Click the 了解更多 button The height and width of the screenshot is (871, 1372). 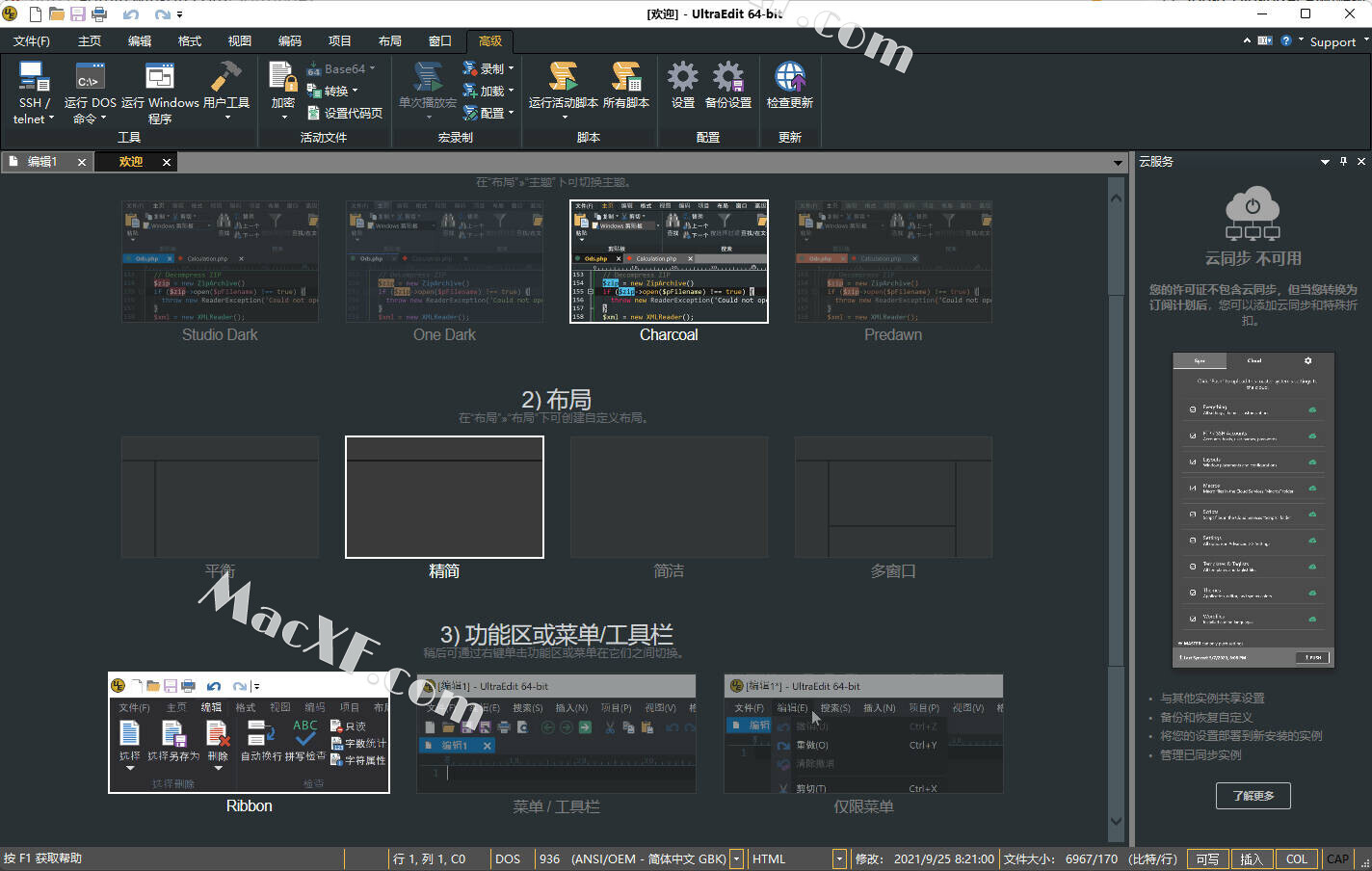(1253, 795)
